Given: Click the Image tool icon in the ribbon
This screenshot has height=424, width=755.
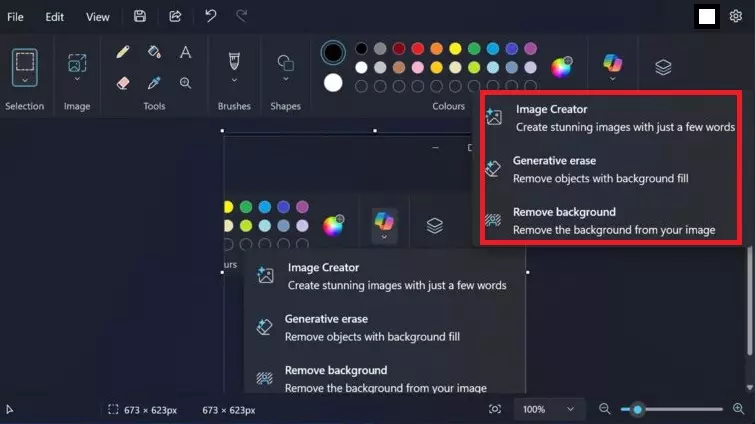Looking at the screenshot, I should point(77,63).
